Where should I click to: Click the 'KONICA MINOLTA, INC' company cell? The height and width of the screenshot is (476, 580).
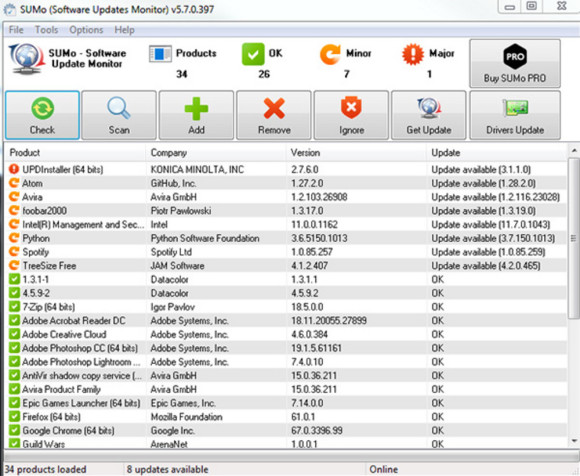[x=197, y=169]
